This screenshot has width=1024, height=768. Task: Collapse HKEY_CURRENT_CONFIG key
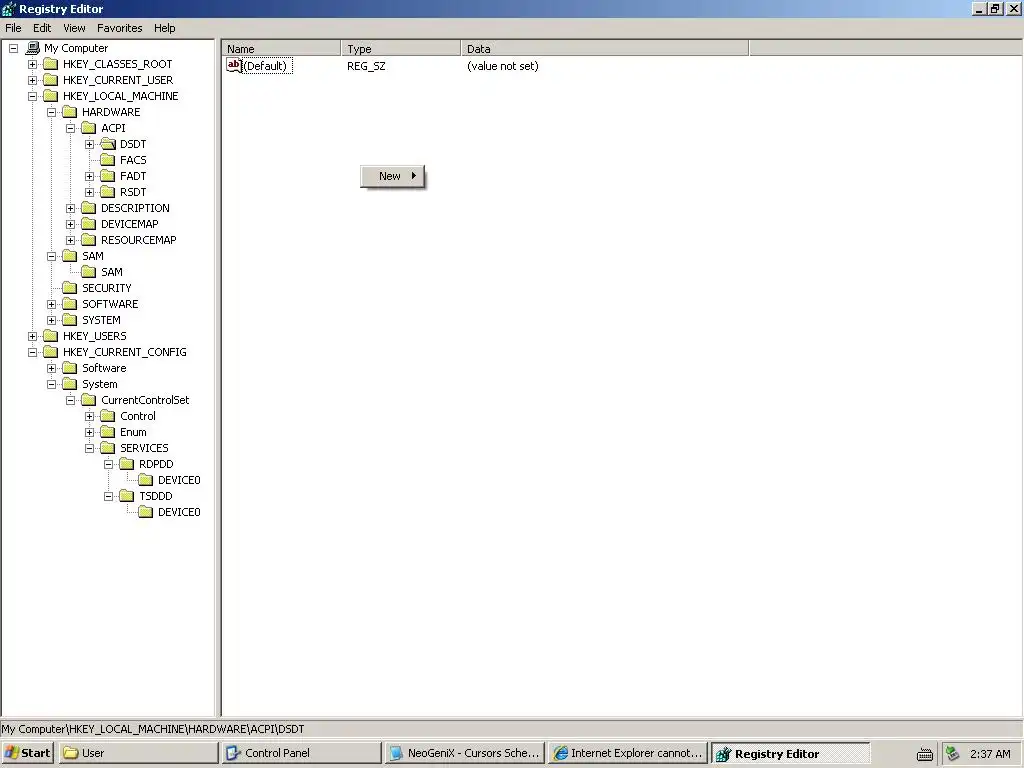click(32, 352)
